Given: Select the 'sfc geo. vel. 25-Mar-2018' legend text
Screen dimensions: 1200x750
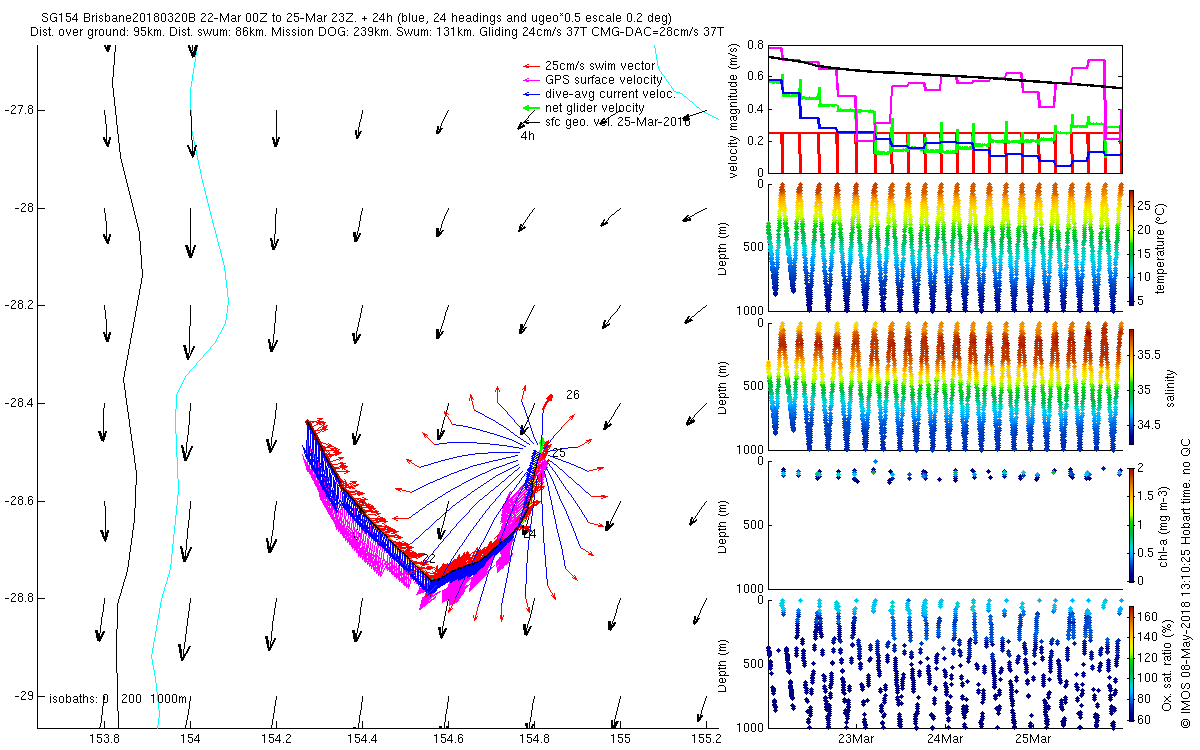Looking at the screenshot, I should coord(617,122).
